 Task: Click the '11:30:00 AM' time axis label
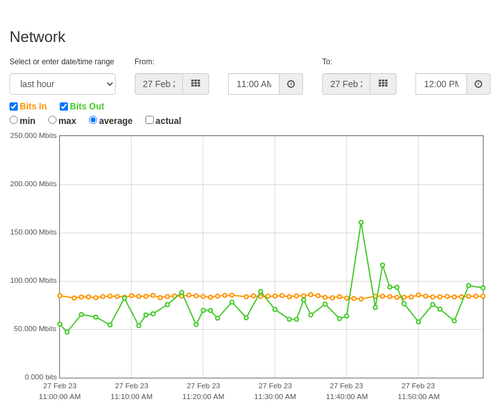[x=275, y=397]
